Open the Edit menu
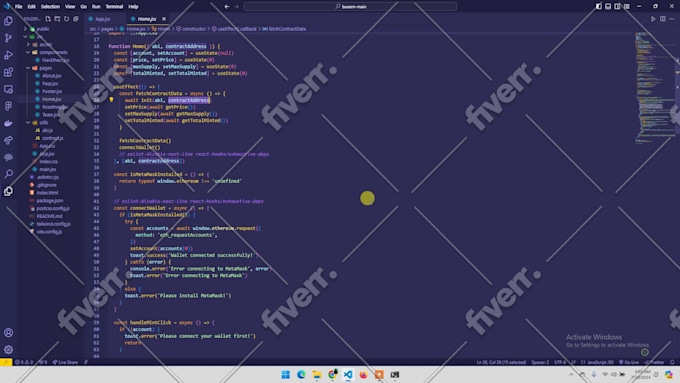 (x=32, y=7)
